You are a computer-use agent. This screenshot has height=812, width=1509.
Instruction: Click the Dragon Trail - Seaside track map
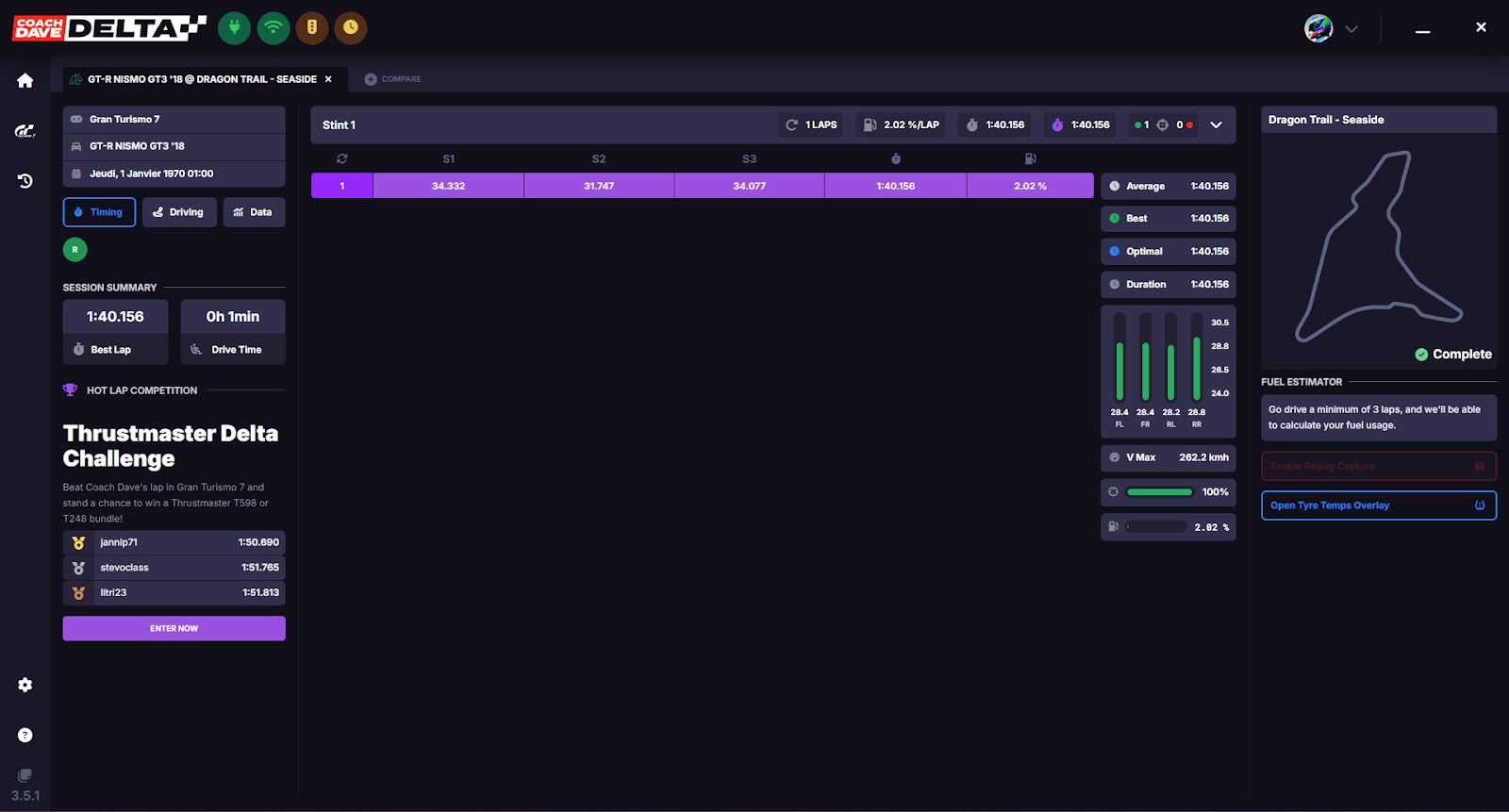click(1379, 247)
